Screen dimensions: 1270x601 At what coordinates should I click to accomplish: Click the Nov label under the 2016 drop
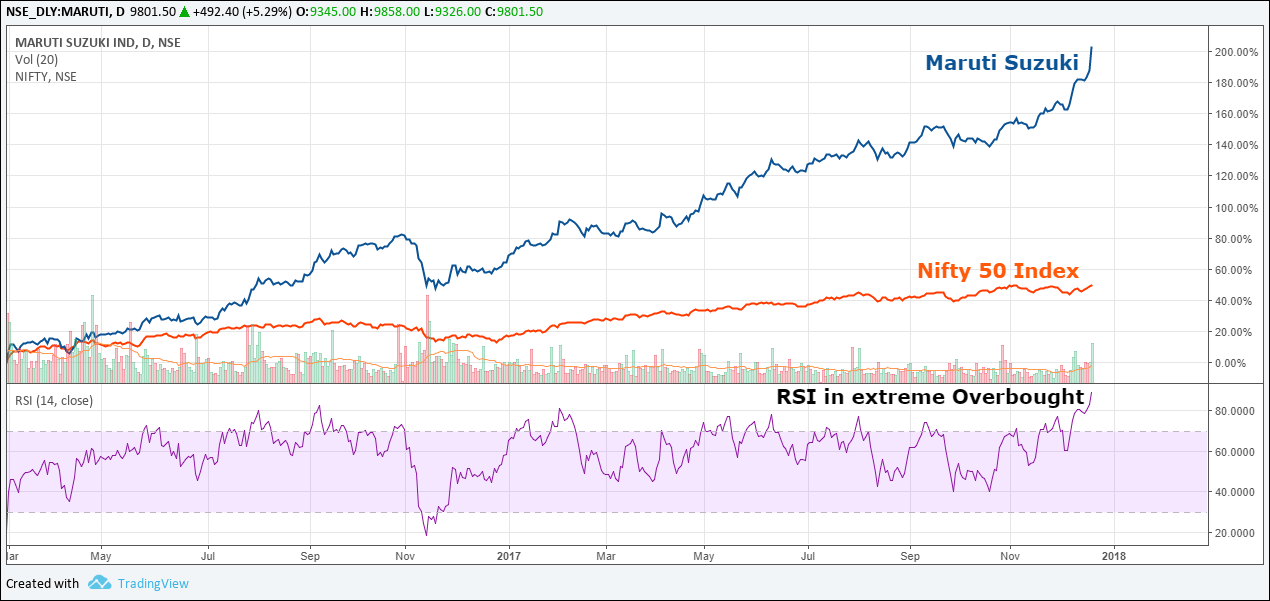[x=405, y=554]
